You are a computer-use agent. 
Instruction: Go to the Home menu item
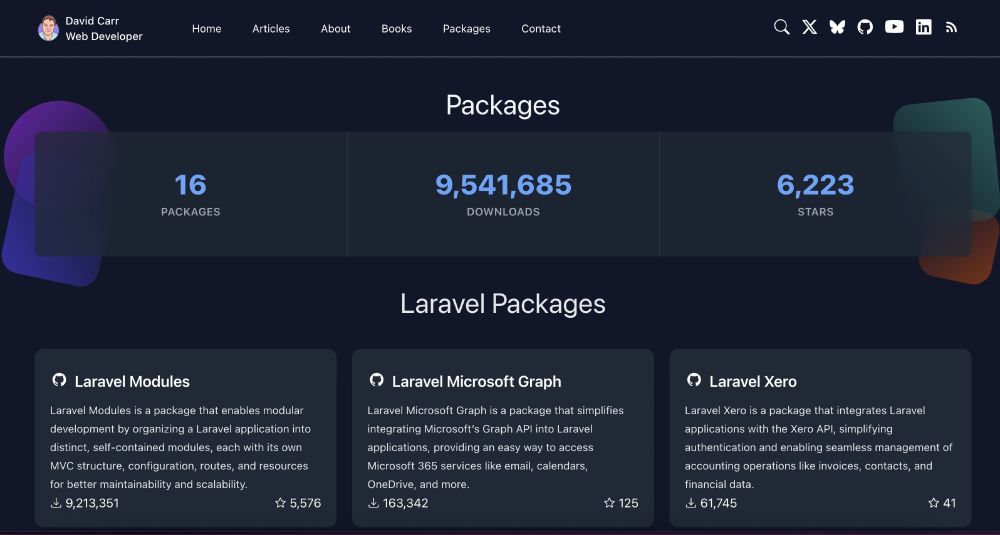pyautogui.click(x=207, y=29)
